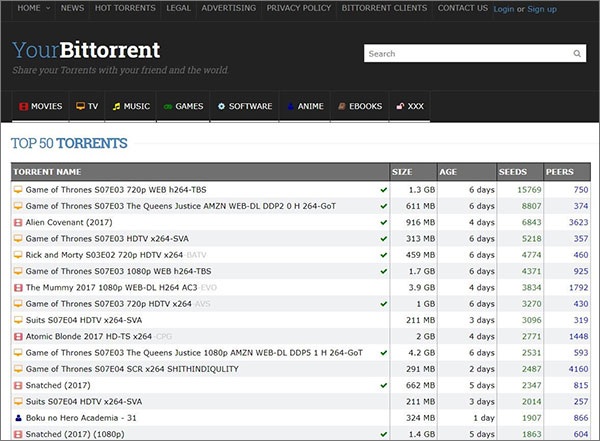Open the Movies category tab
Screen dimensions: 600x441
(x=41, y=106)
